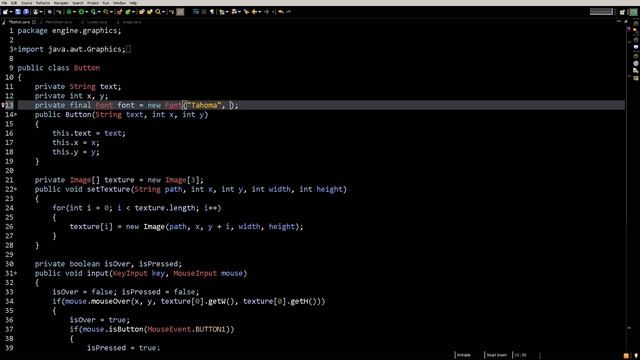Open the File menu
This screenshot has width=640, height=360.
pyautogui.click(x=4, y=3)
